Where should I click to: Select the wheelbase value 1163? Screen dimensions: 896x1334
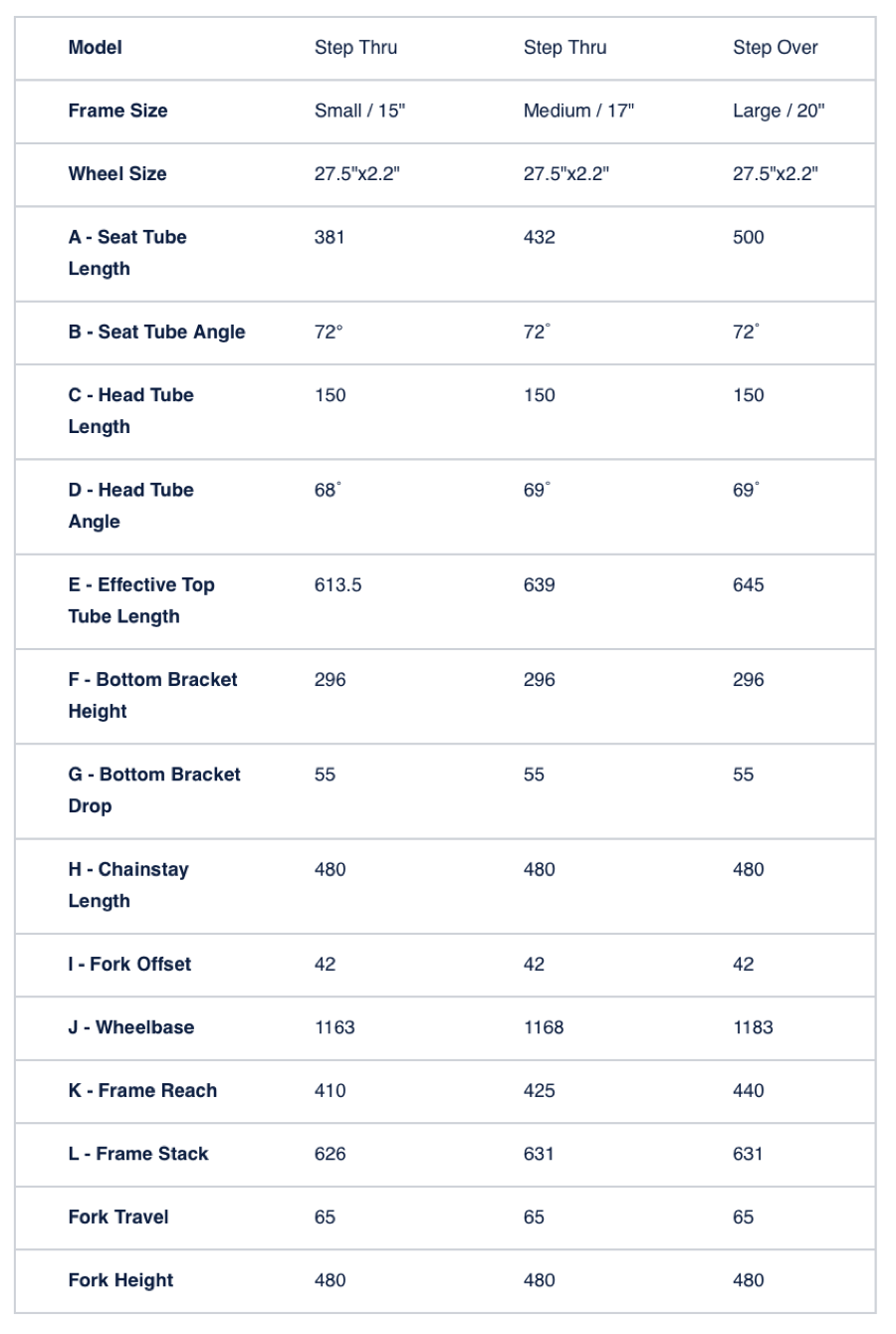click(335, 1026)
